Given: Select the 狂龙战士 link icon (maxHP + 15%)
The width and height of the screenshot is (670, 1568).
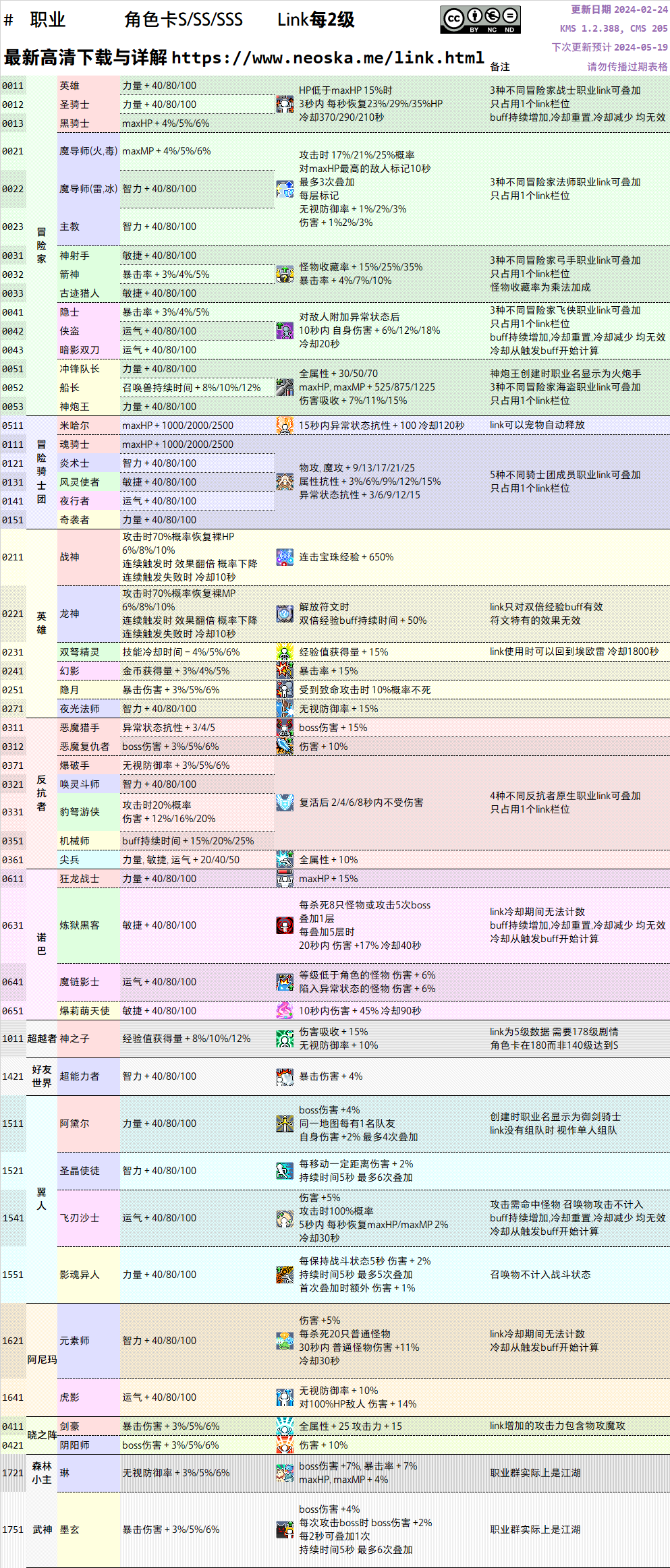Looking at the screenshot, I should tap(285, 879).
